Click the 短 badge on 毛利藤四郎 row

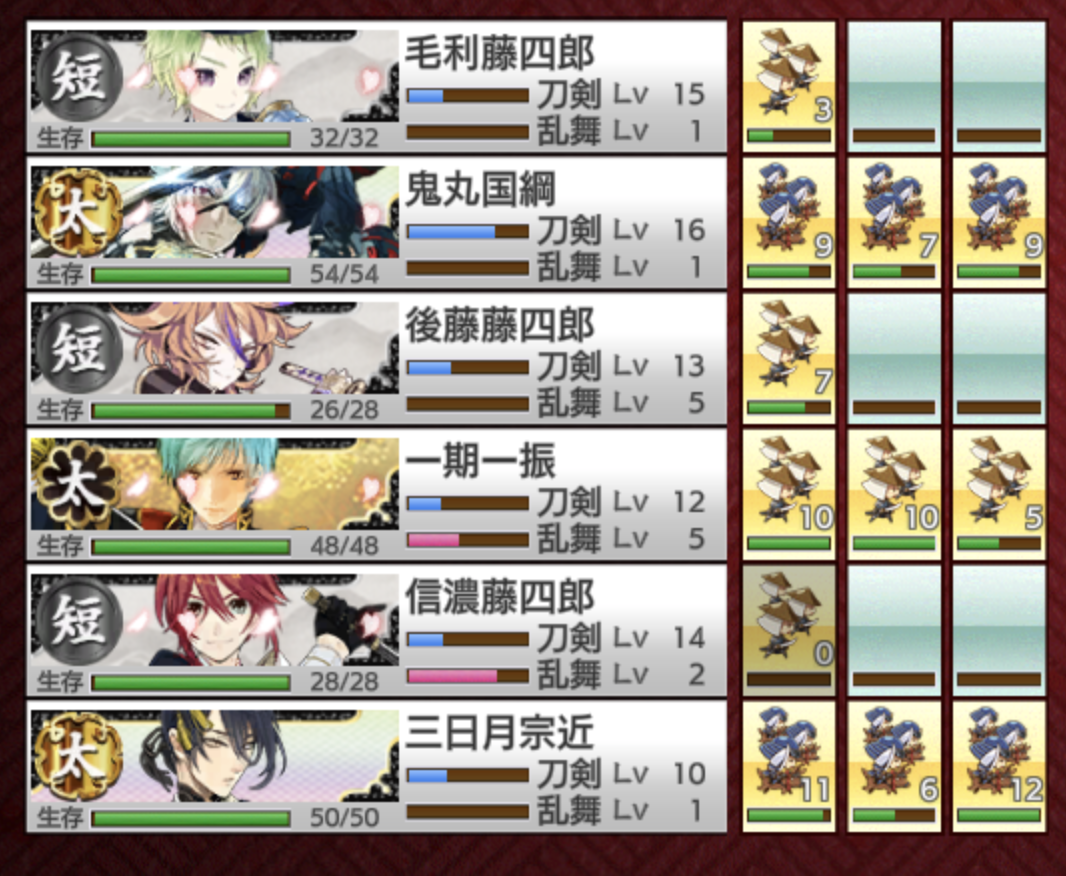click(x=78, y=77)
